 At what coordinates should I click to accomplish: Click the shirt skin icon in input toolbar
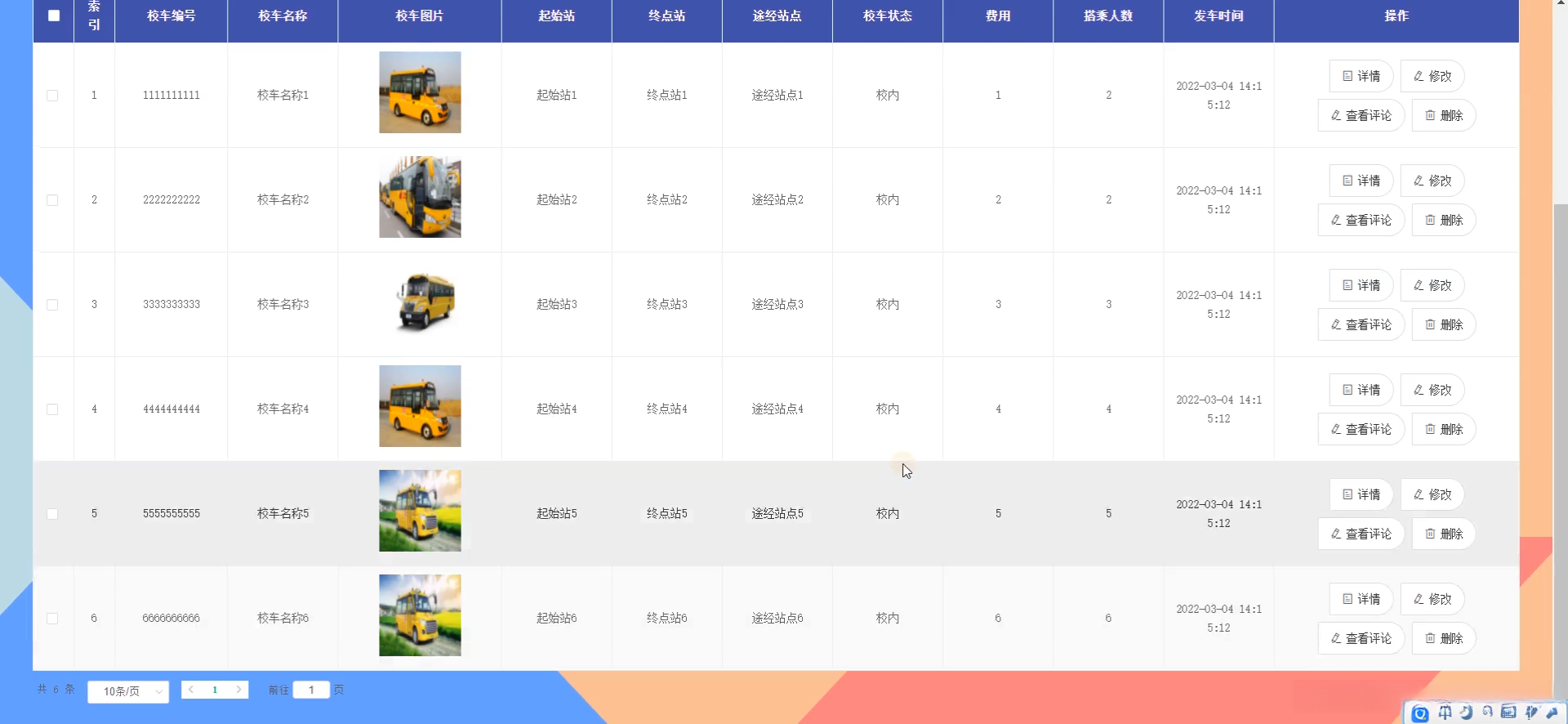click(x=1530, y=713)
